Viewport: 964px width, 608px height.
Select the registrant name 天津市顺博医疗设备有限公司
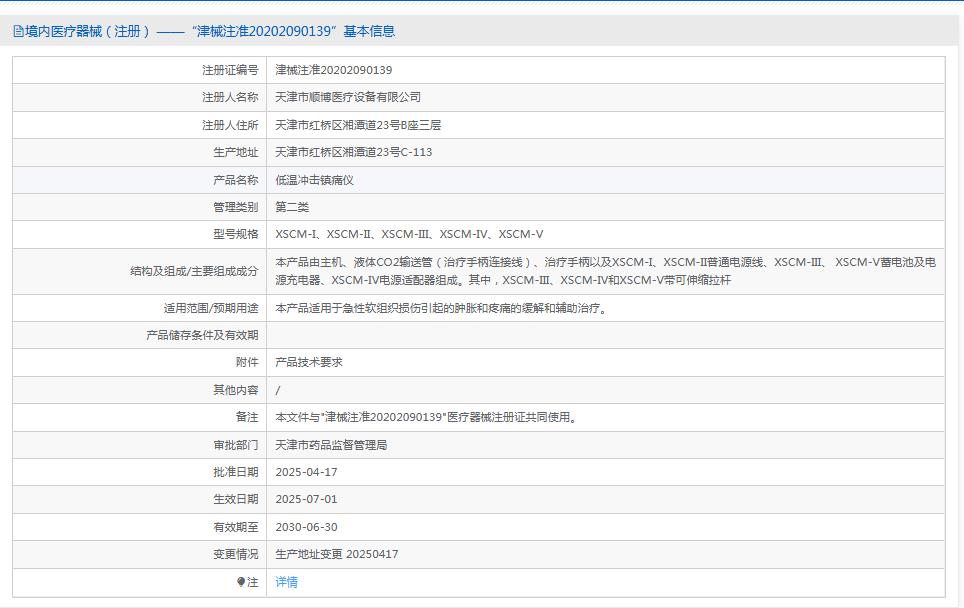pos(353,97)
